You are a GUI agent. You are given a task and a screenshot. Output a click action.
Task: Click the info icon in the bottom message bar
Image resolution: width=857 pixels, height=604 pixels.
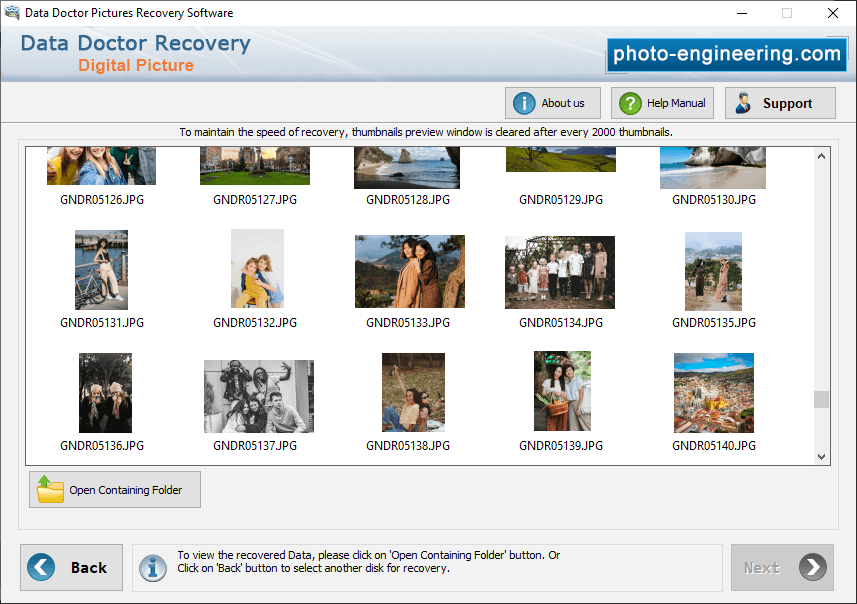[152, 568]
